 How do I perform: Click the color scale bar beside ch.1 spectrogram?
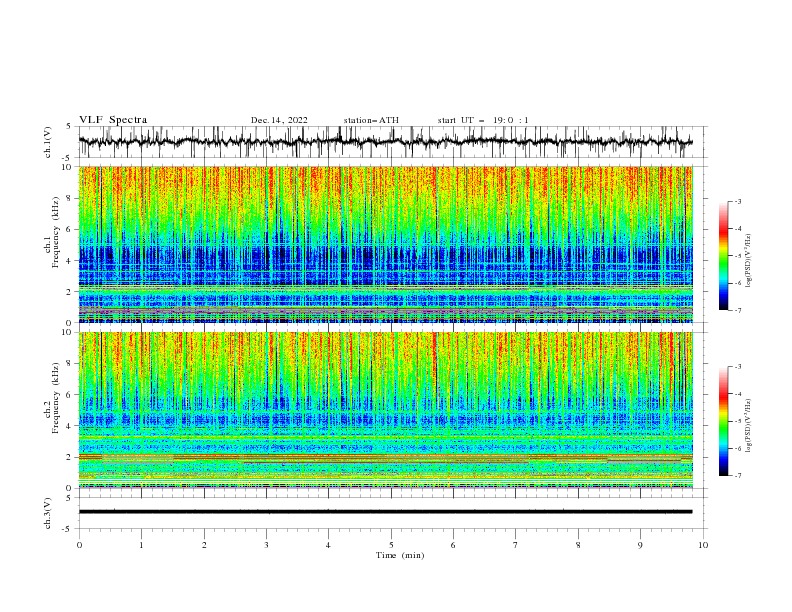[x=724, y=256]
